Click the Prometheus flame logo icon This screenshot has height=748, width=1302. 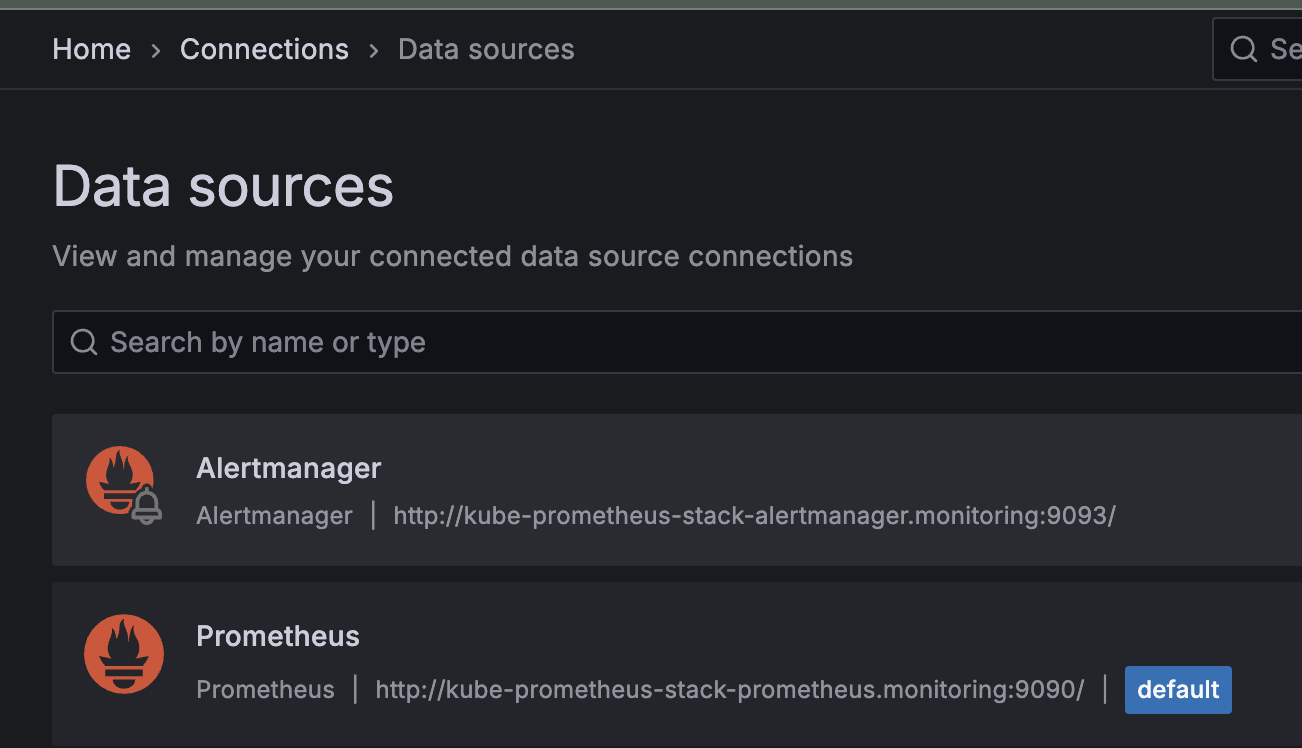click(123, 653)
